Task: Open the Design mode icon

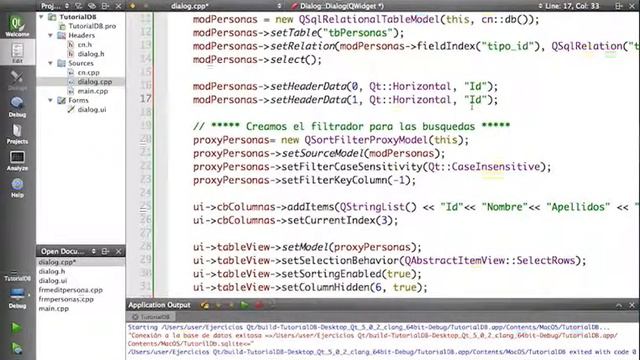Action: coord(17,80)
